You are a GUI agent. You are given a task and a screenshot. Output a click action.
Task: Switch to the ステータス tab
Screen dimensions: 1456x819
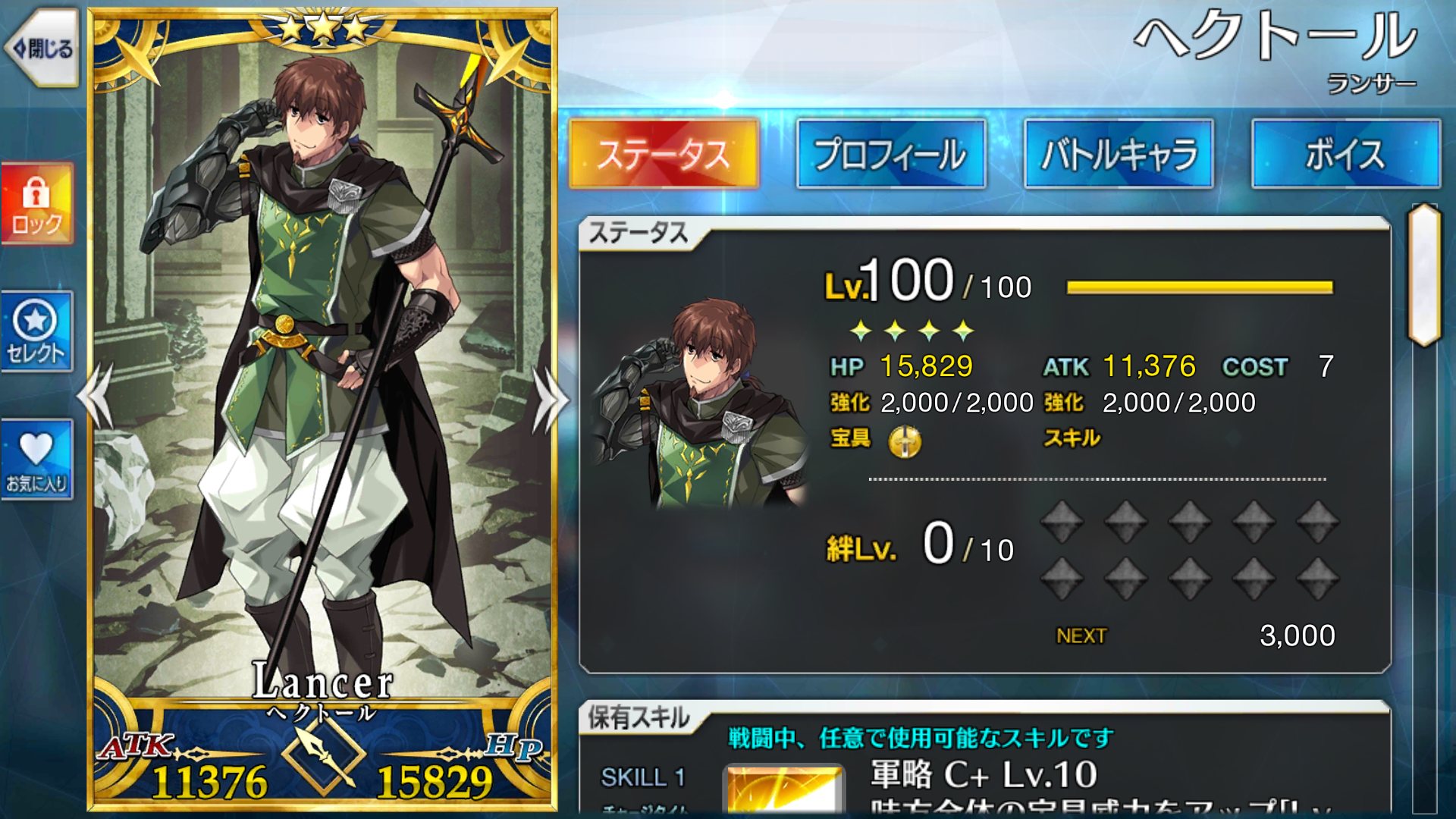point(664,154)
